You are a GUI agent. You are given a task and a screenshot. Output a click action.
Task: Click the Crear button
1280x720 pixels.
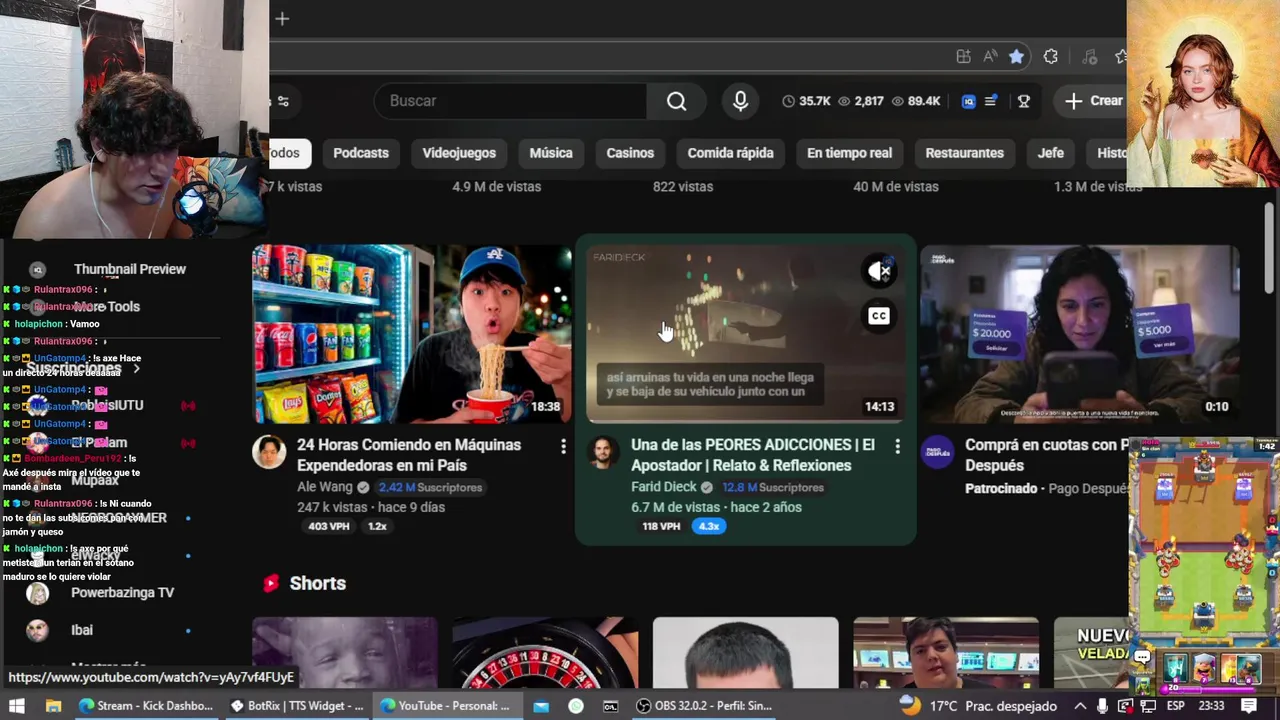click(1094, 101)
